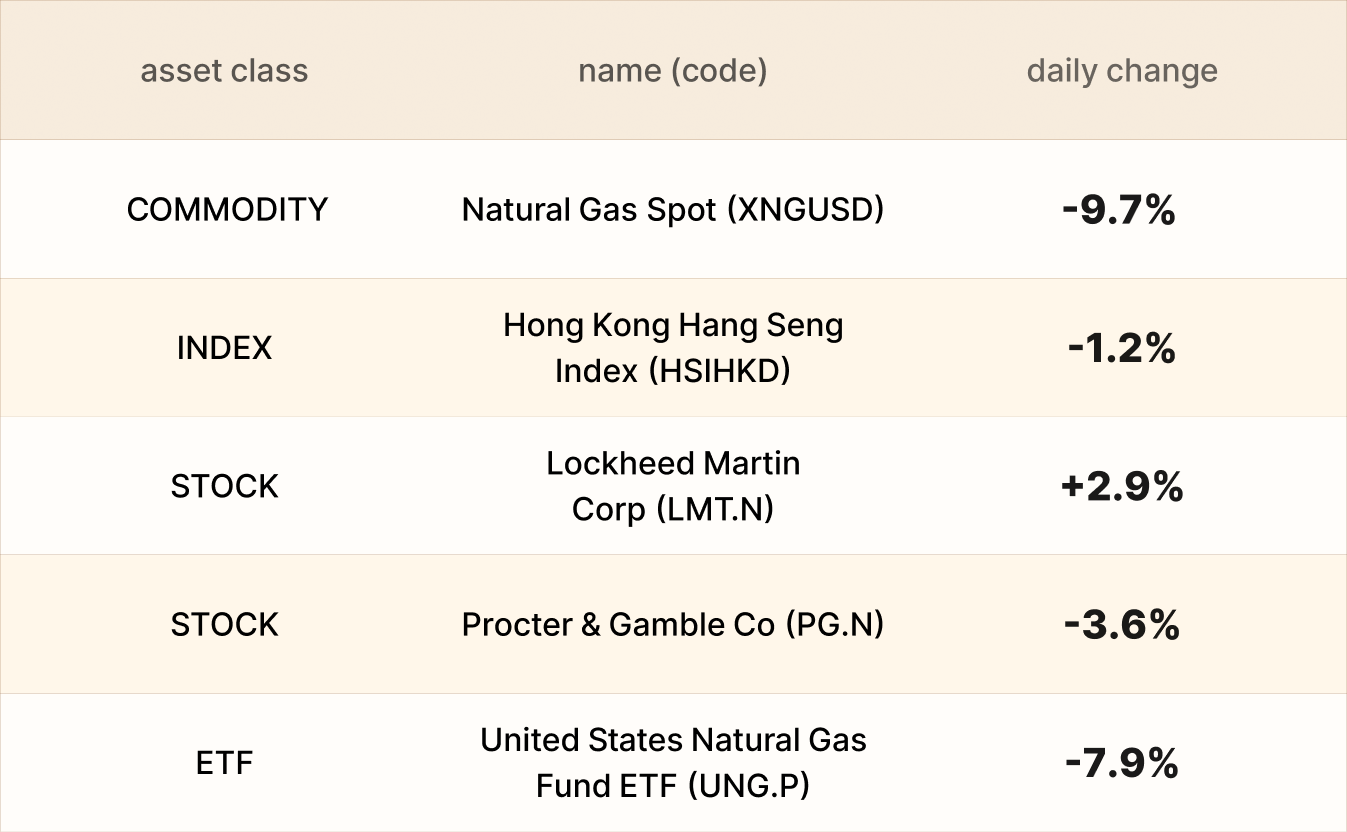Select the ETF asset class cell
Screen dimensions: 1347x832
pos(224,763)
